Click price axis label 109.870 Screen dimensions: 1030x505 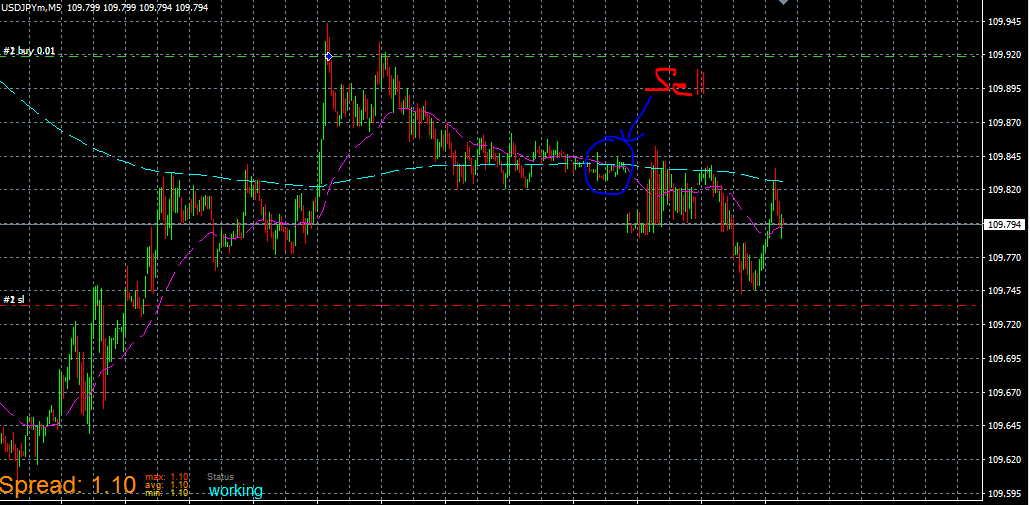coord(1004,123)
